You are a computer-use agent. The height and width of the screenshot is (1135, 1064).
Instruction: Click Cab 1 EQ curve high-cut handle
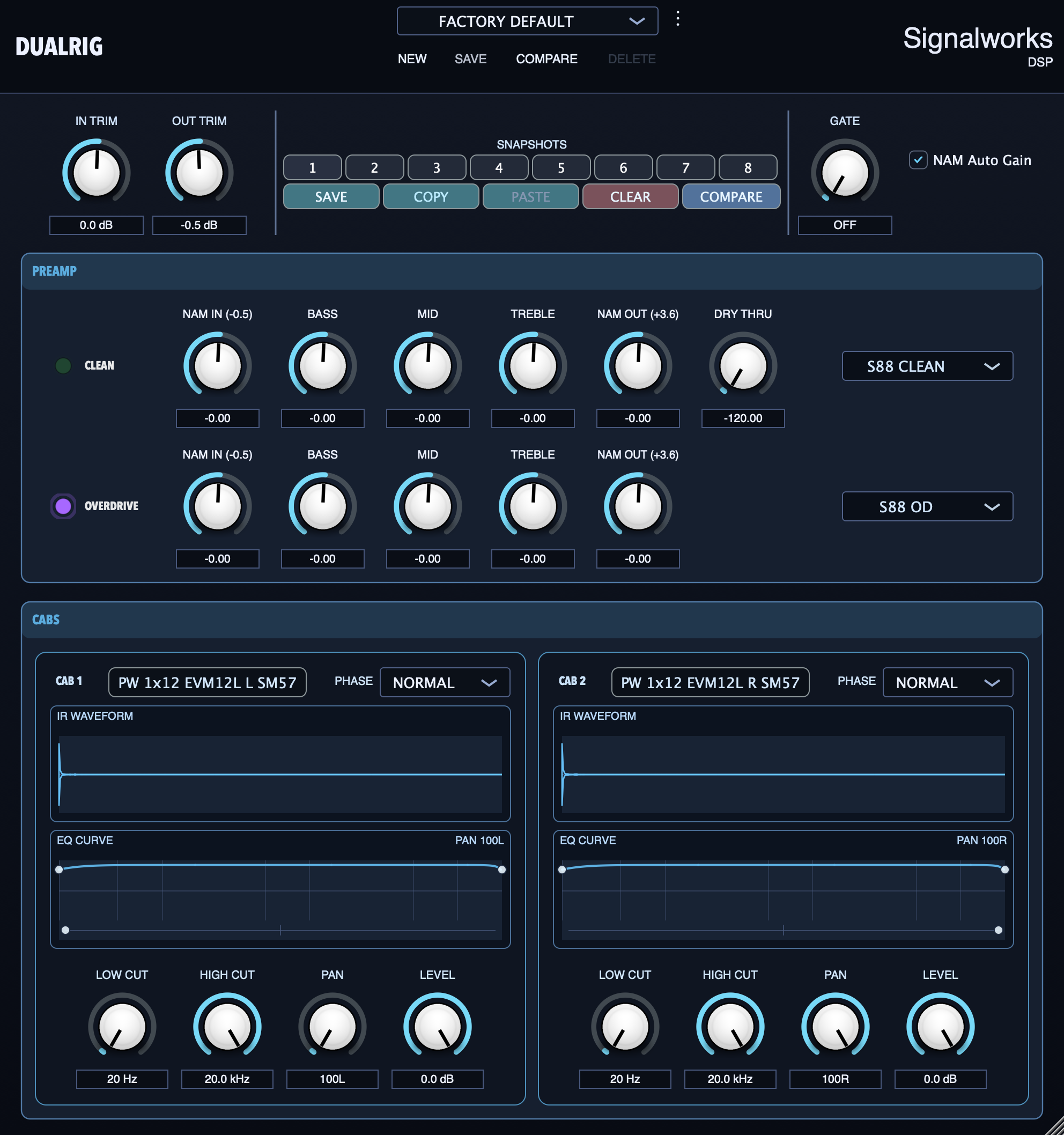502,869
